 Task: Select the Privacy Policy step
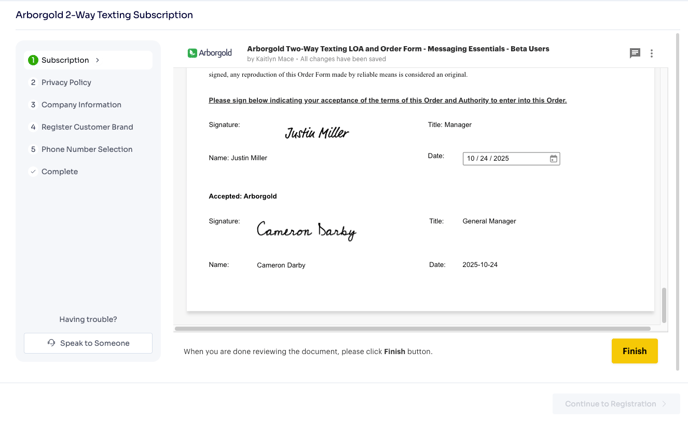click(66, 83)
